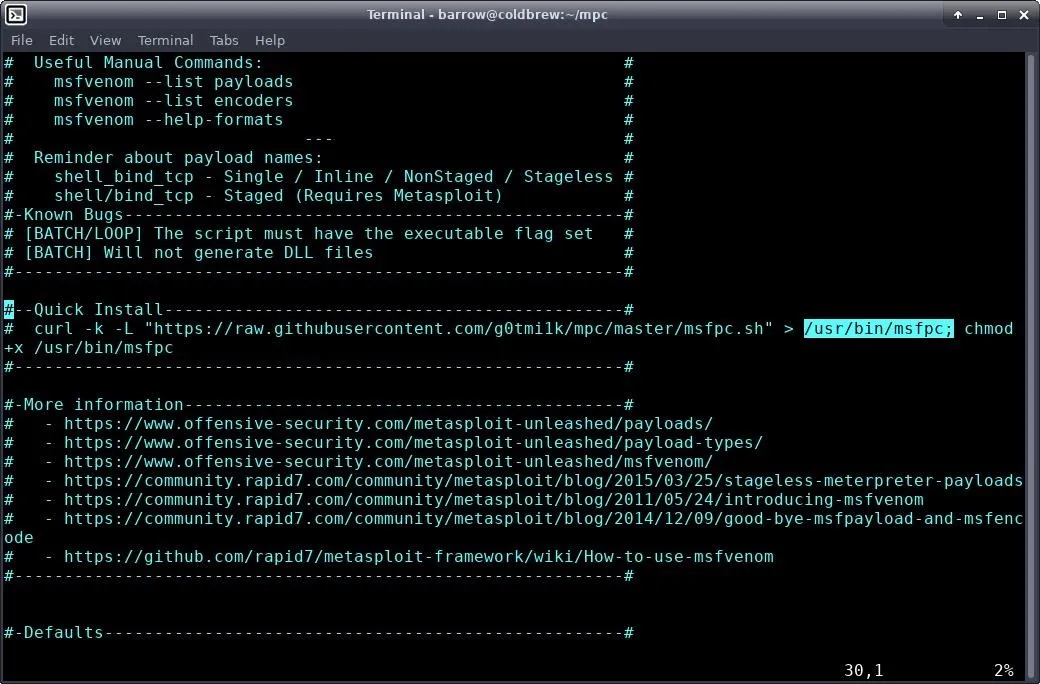Click the 'Useful Manual Commands:' line

tap(149, 62)
